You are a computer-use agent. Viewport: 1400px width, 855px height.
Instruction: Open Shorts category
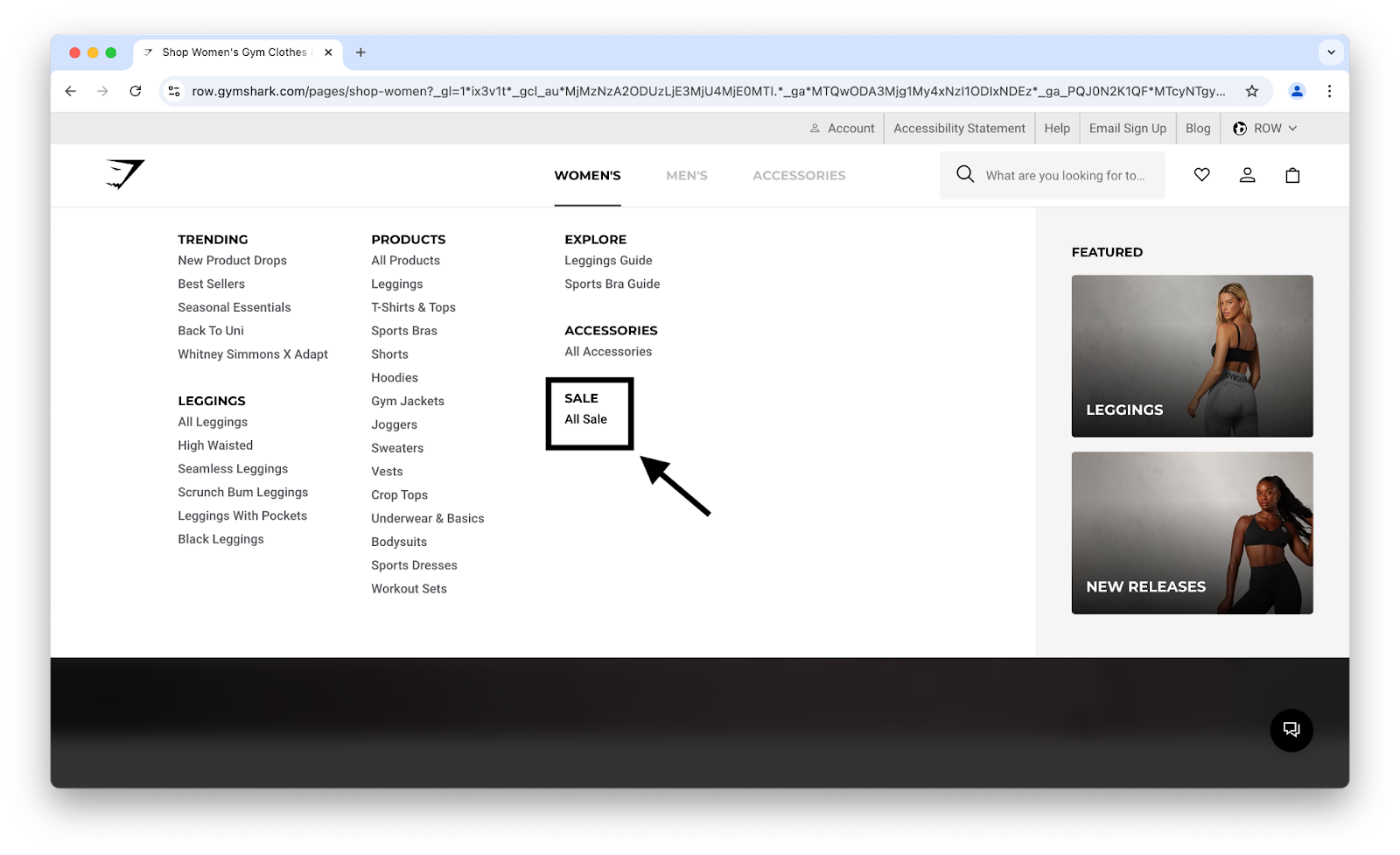coord(389,354)
